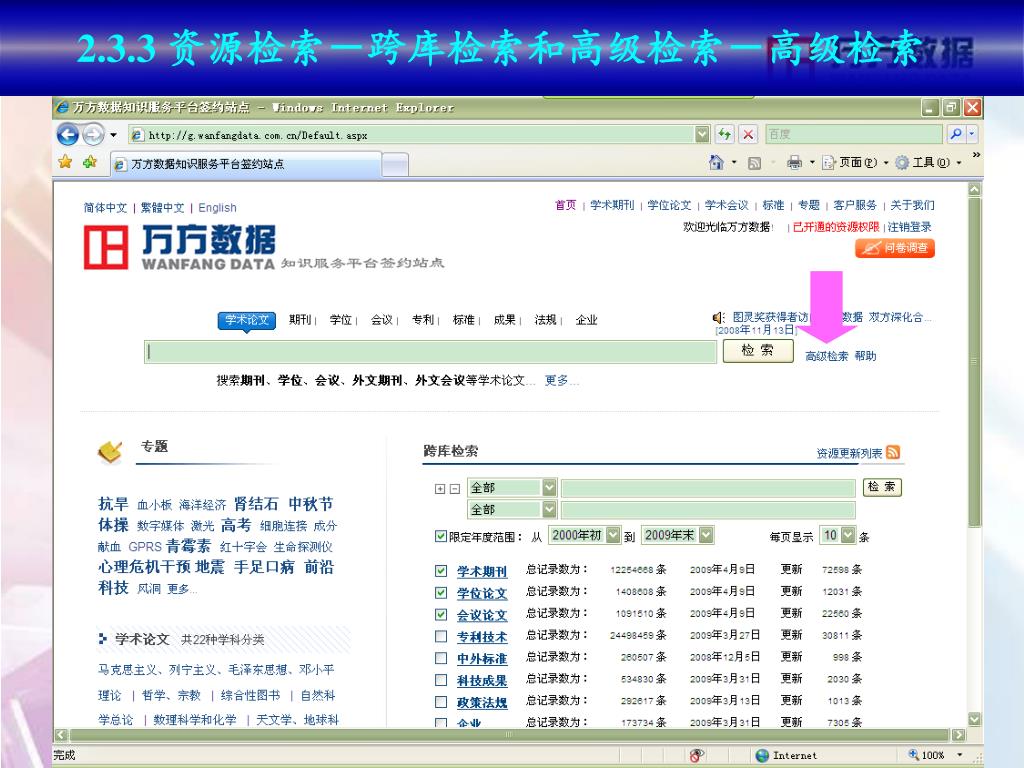Click the URL address bar
The height and width of the screenshot is (768, 1024).
(x=412, y=135)
